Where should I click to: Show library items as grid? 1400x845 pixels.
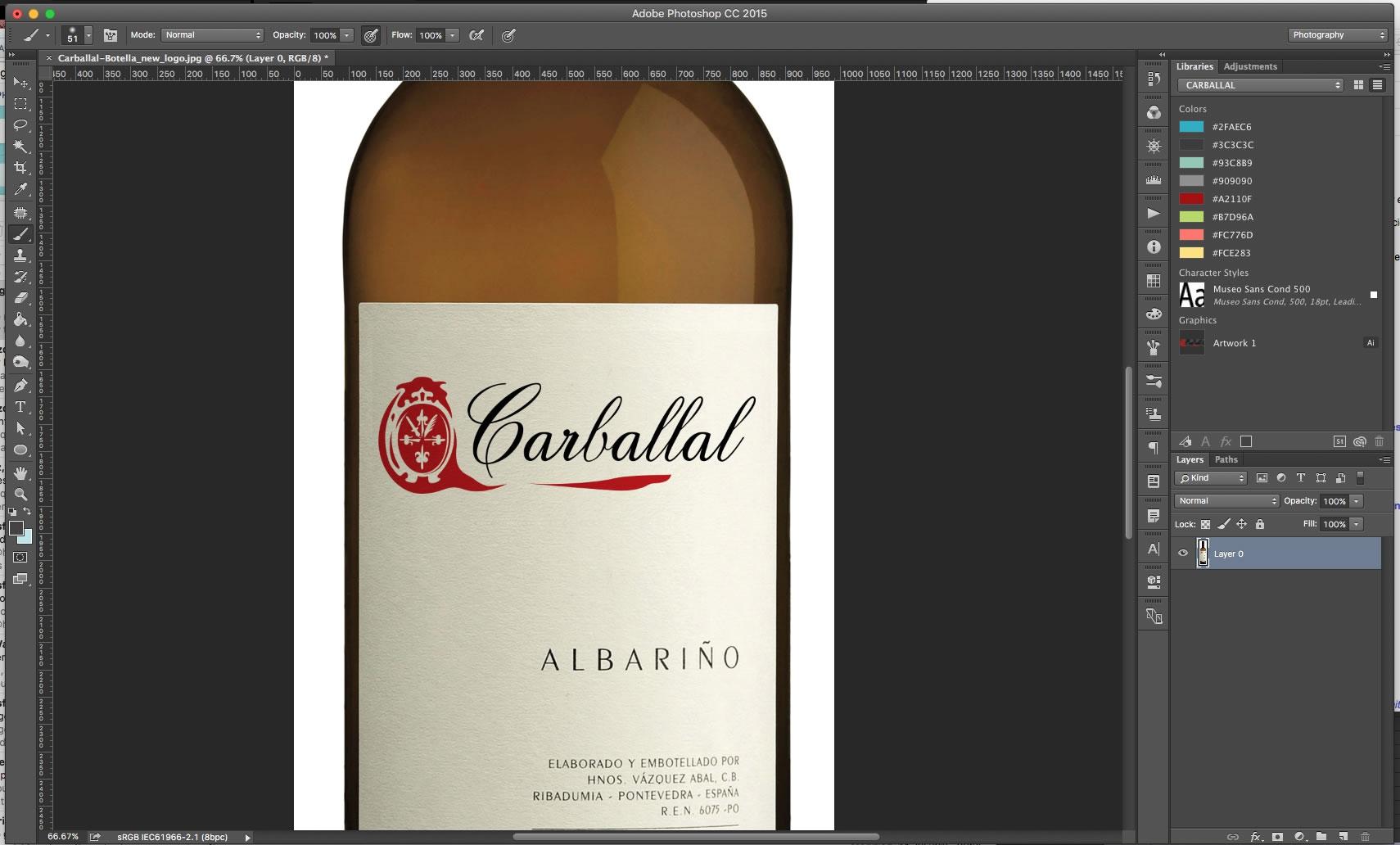coord(1358,85)
